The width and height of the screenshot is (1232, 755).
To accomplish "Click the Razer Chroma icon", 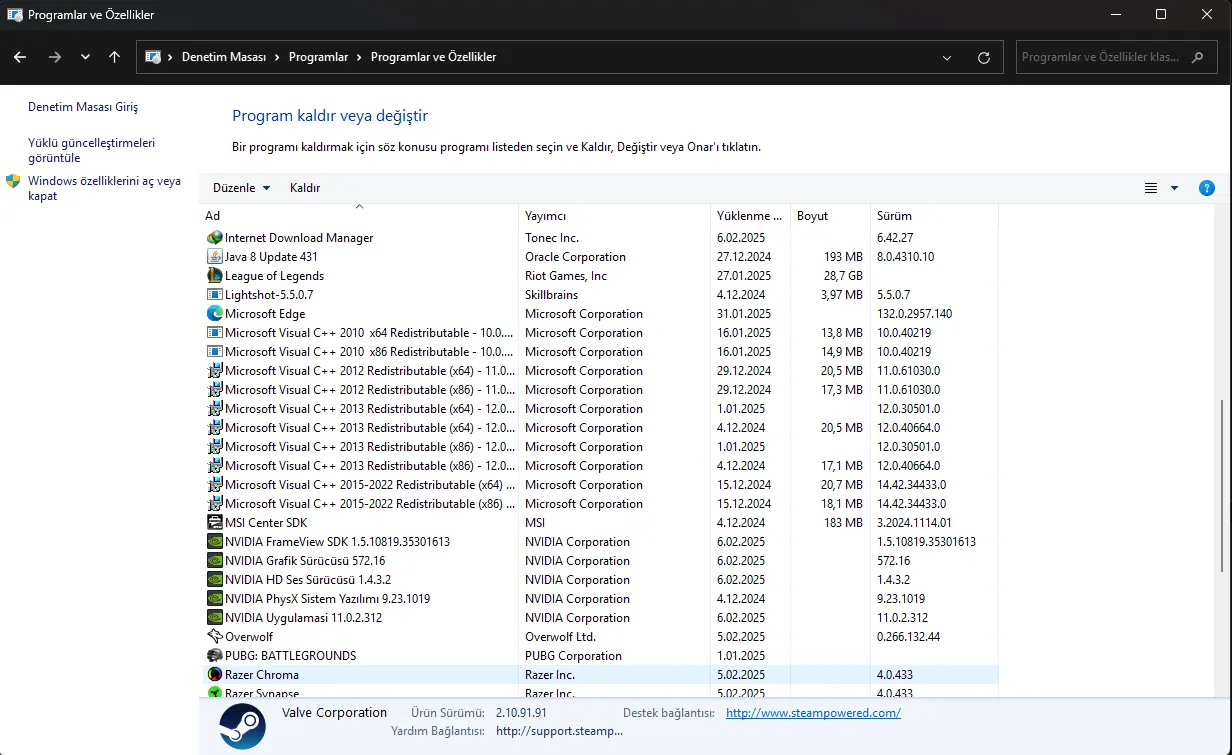I will coord(214,675).
